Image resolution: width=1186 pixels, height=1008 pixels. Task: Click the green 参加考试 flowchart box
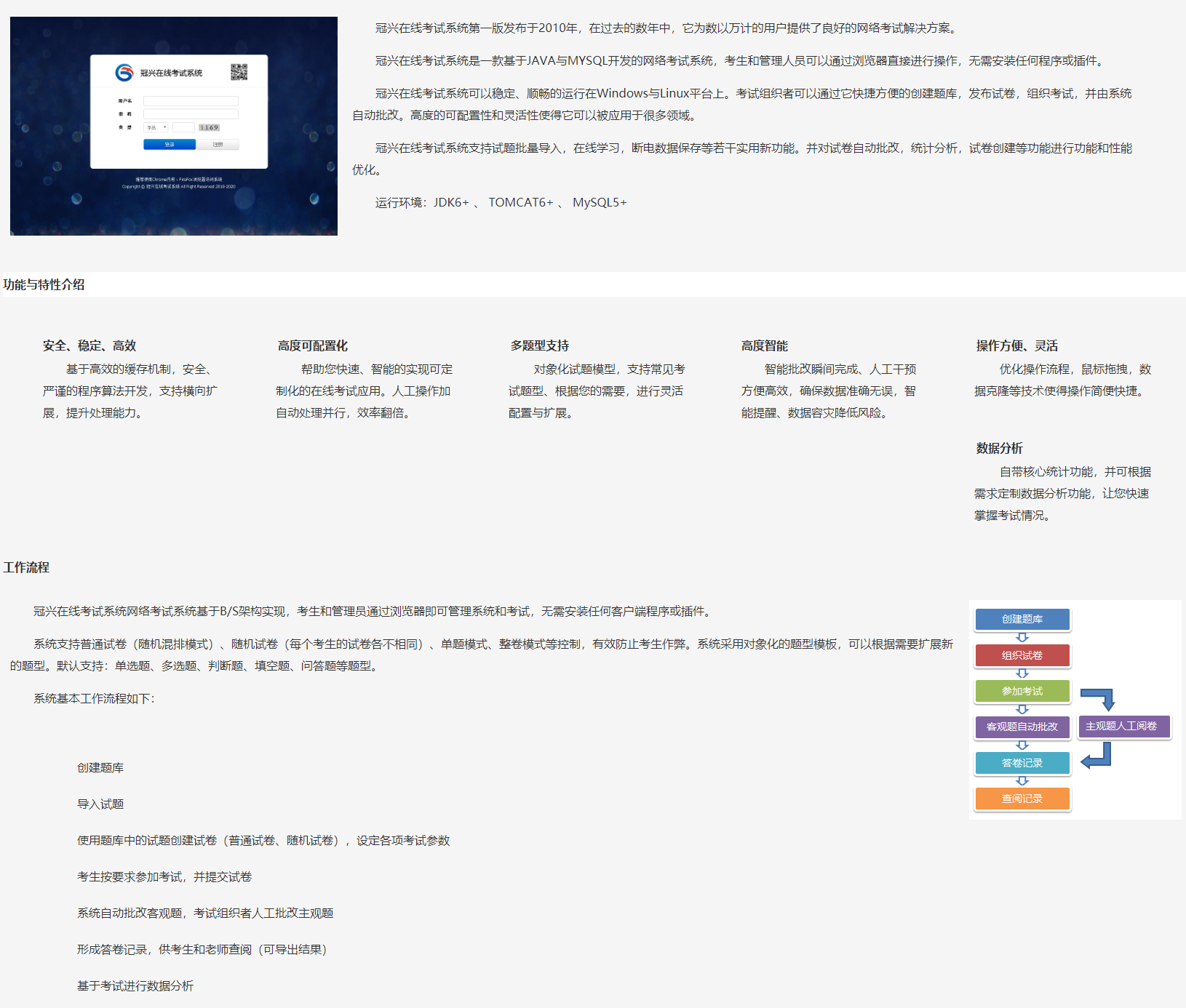point(1022,691)
